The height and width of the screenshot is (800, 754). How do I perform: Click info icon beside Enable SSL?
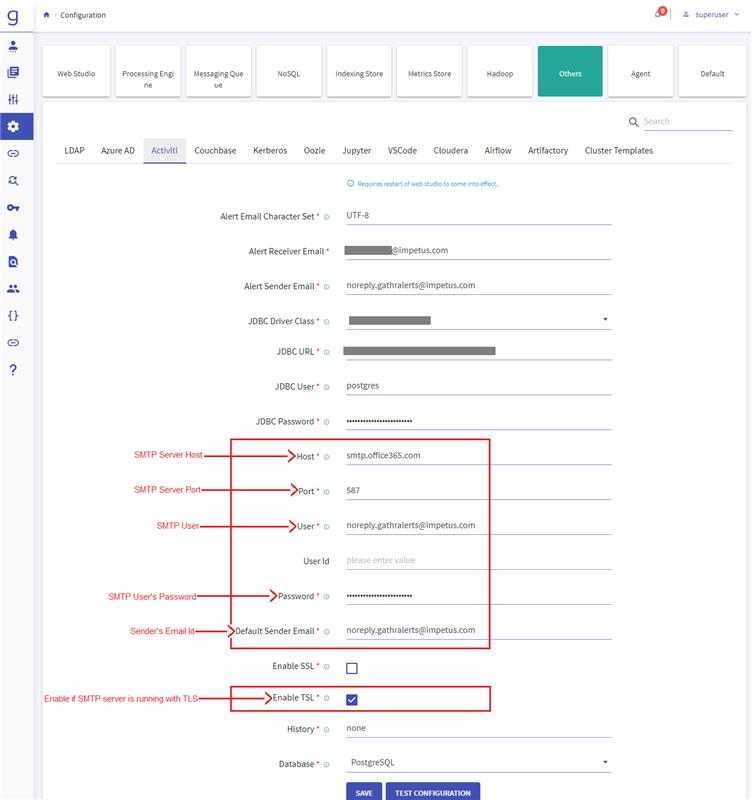[x=326, y=666]
